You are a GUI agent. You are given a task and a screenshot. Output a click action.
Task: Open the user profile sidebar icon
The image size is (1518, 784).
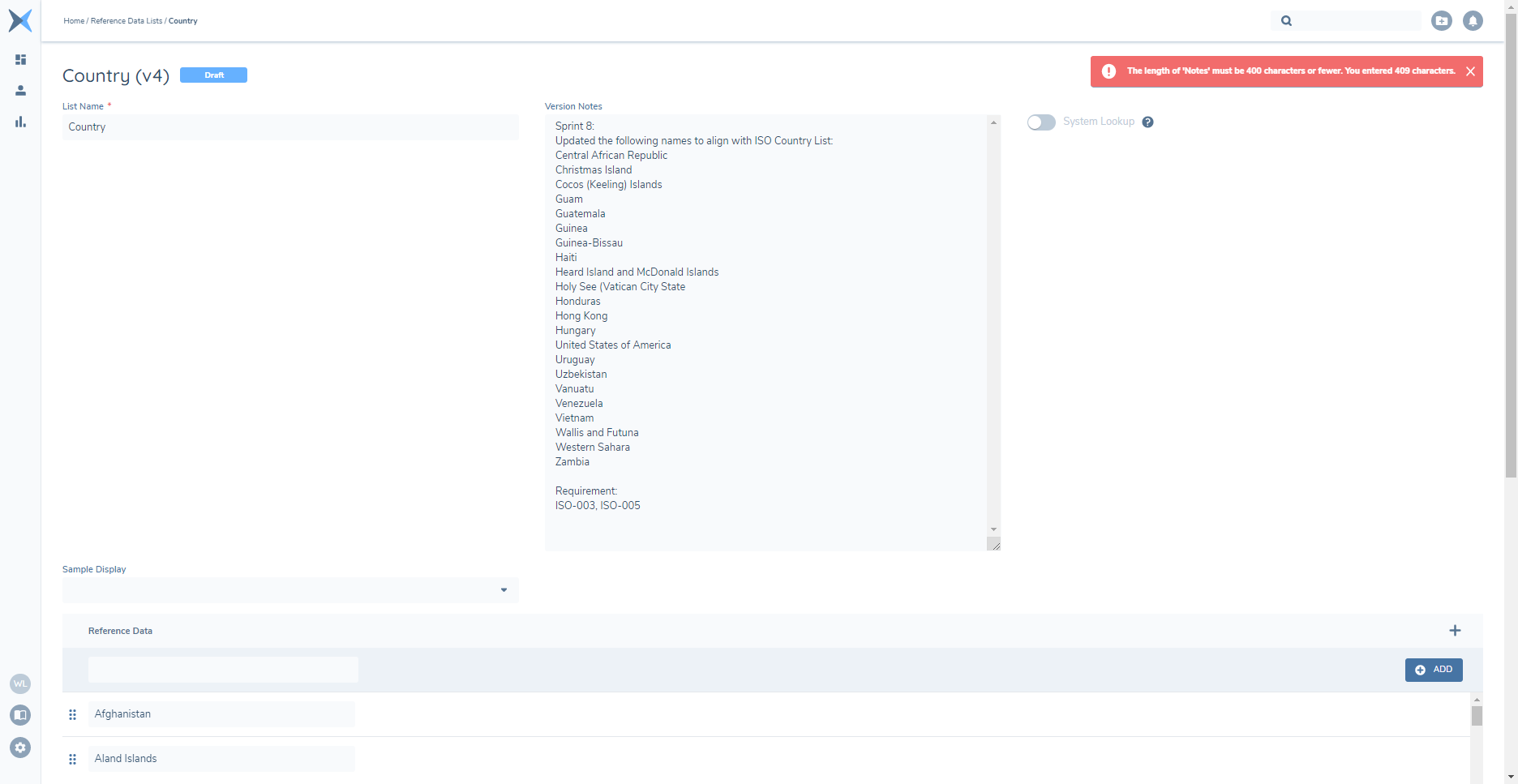tap(20, 91)
